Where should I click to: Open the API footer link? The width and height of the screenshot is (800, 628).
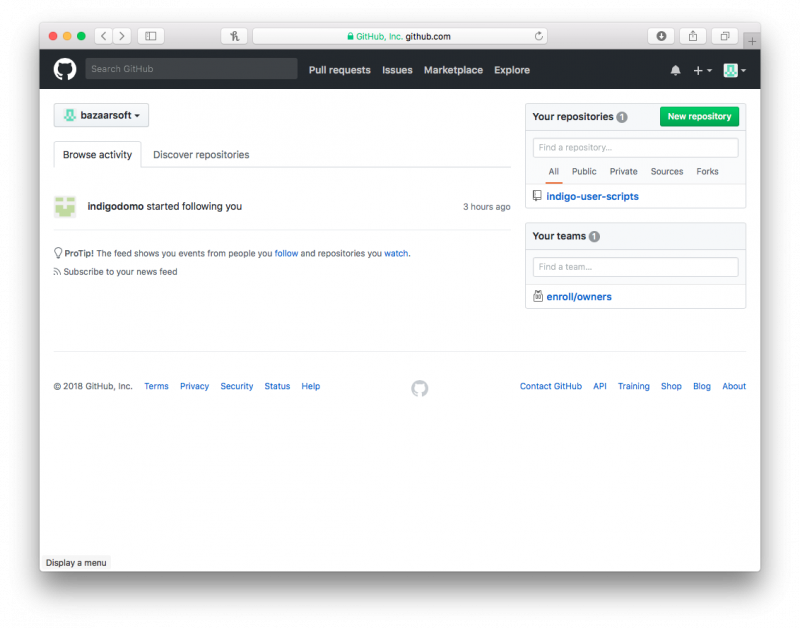[x=599, y=386]
